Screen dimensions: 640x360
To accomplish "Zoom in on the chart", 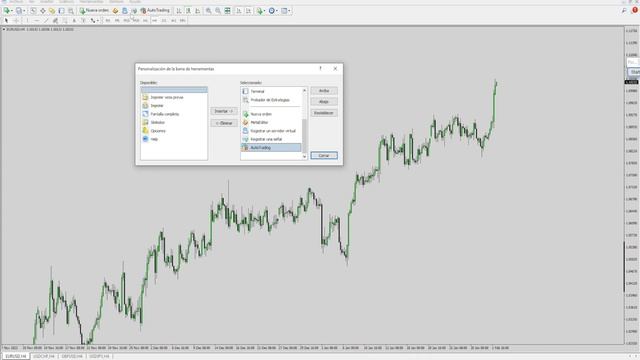I will (209, 11).
